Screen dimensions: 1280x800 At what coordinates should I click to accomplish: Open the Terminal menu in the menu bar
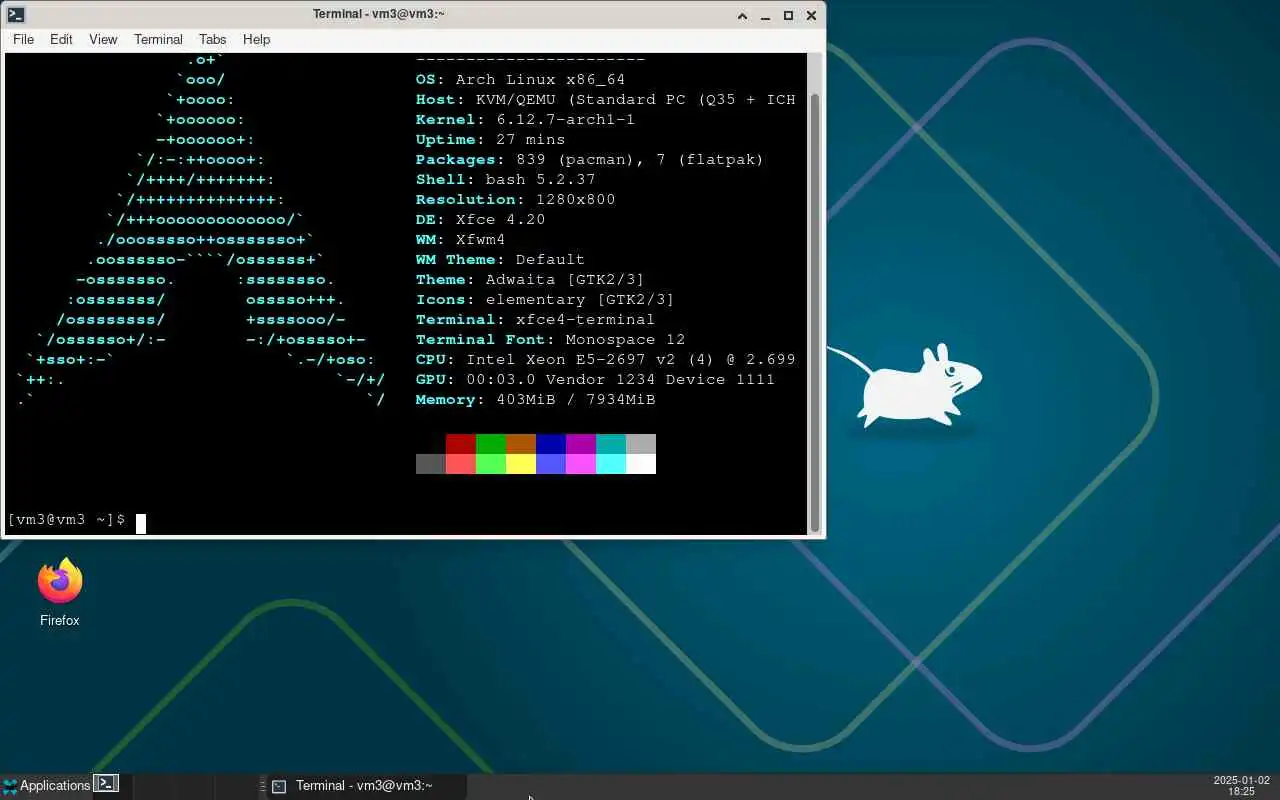(158, 39)
